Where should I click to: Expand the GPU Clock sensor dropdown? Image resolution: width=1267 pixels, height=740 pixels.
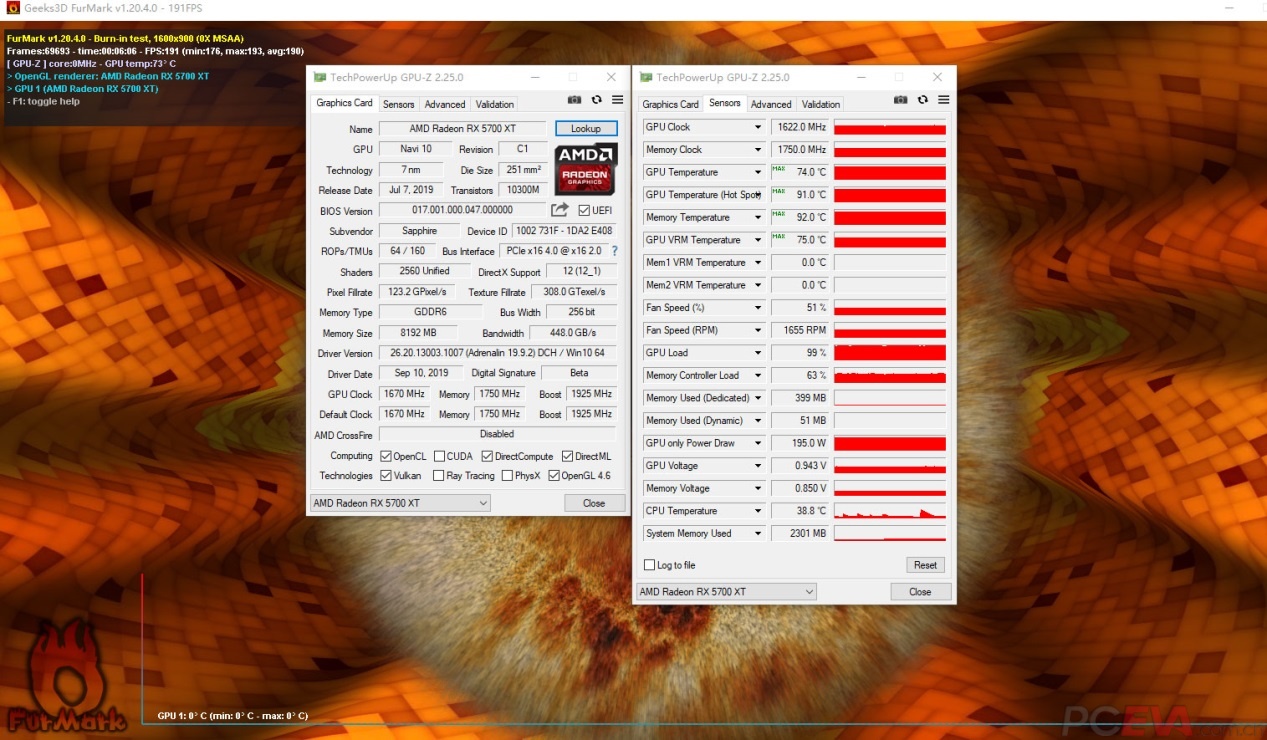[x=757, y=127]
